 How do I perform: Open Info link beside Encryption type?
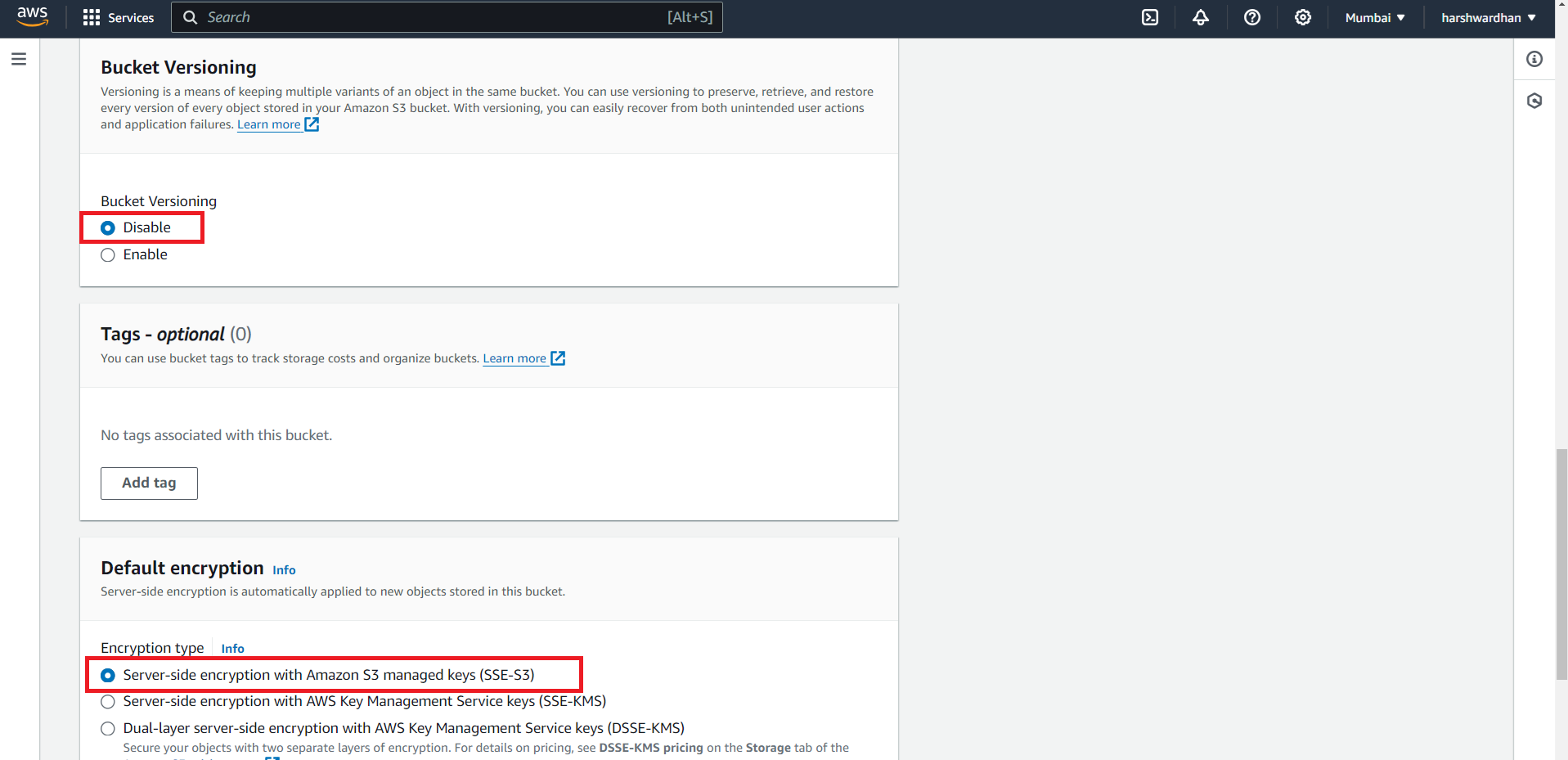(x=232, y=649)
